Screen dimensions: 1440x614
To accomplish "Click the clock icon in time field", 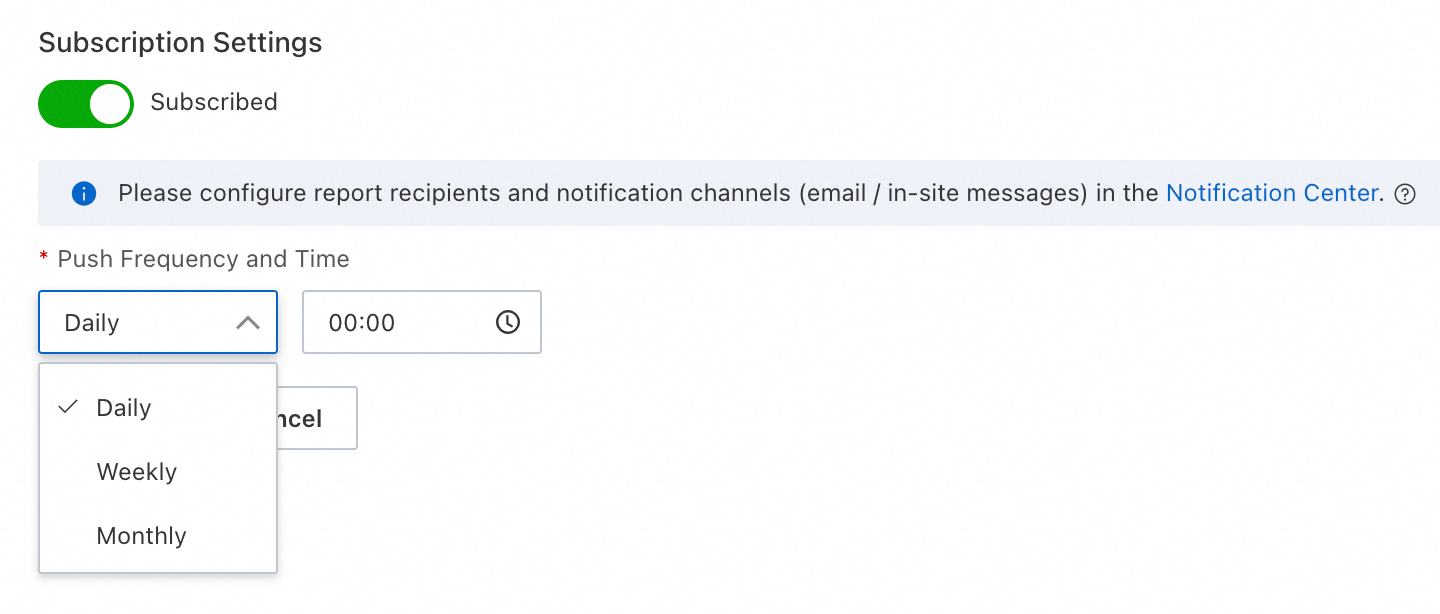I will point(508,322).
